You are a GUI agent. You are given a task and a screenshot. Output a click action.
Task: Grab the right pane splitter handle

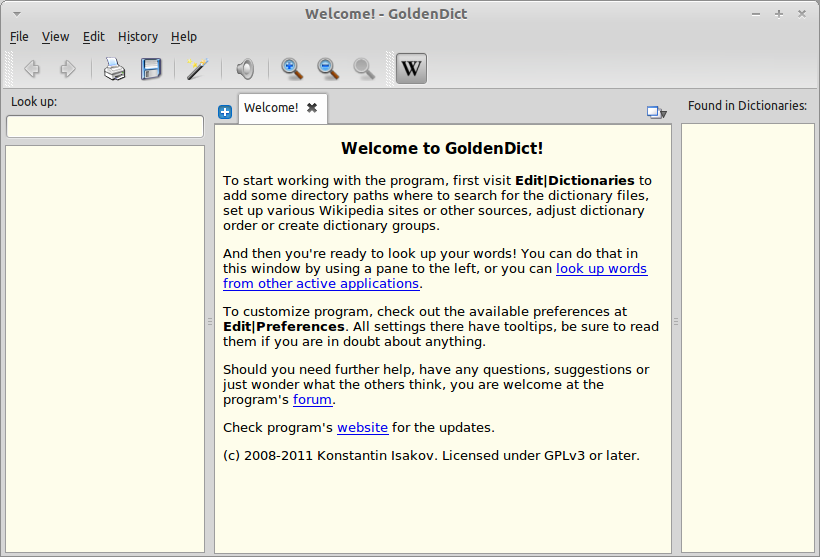tap(676, 322)
